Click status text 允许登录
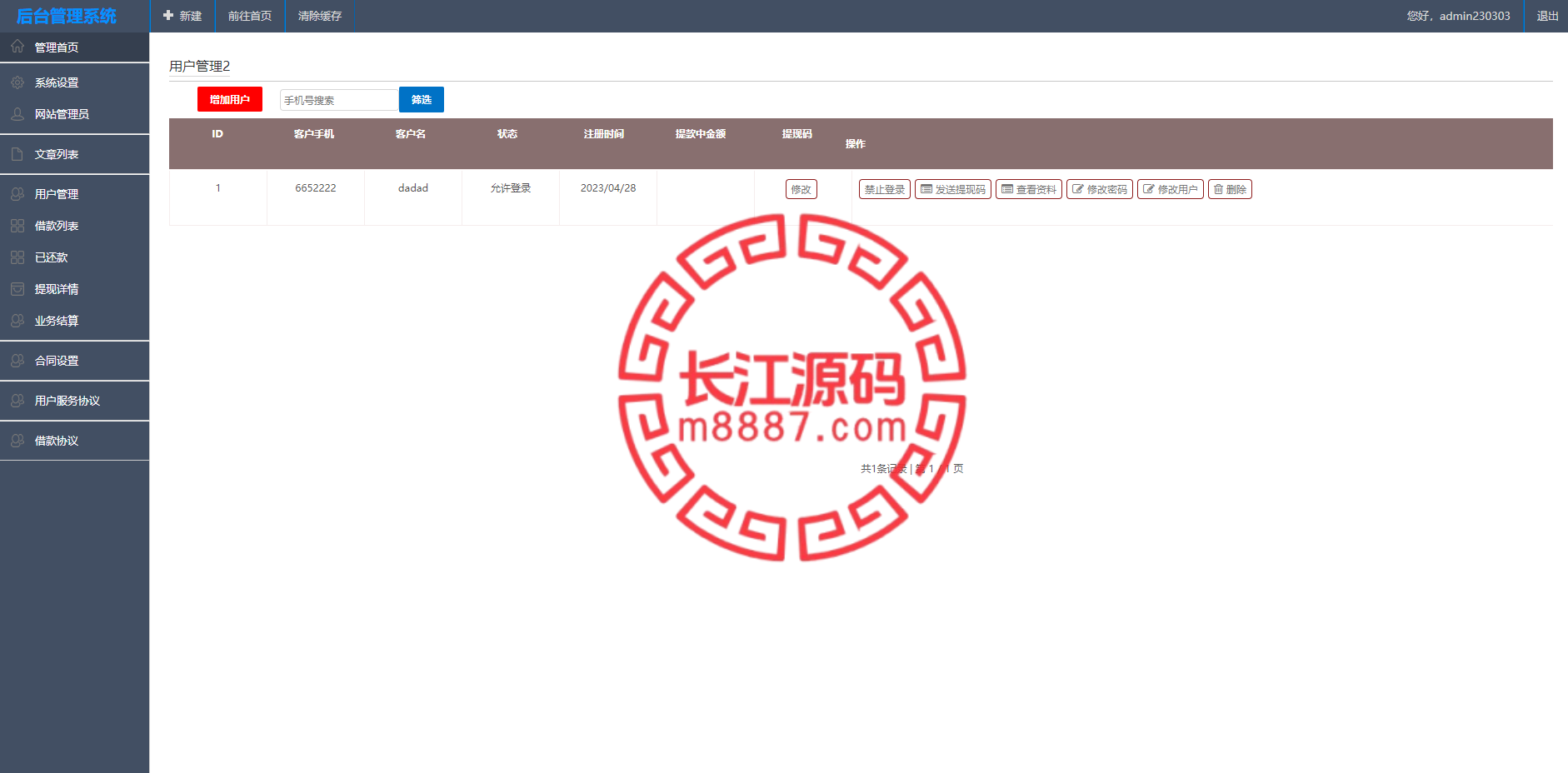The image size is (1568, 773). 511,188
